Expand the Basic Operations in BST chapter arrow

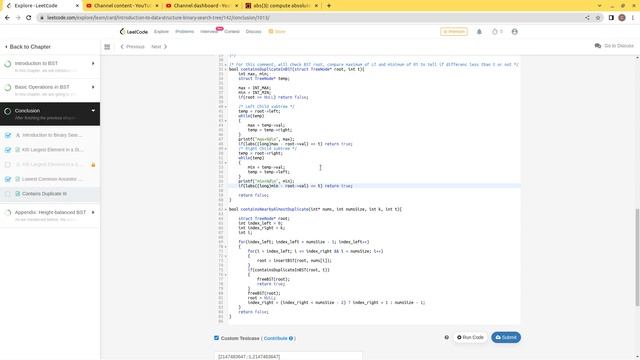pyautogui.click(x=93, y=87)
